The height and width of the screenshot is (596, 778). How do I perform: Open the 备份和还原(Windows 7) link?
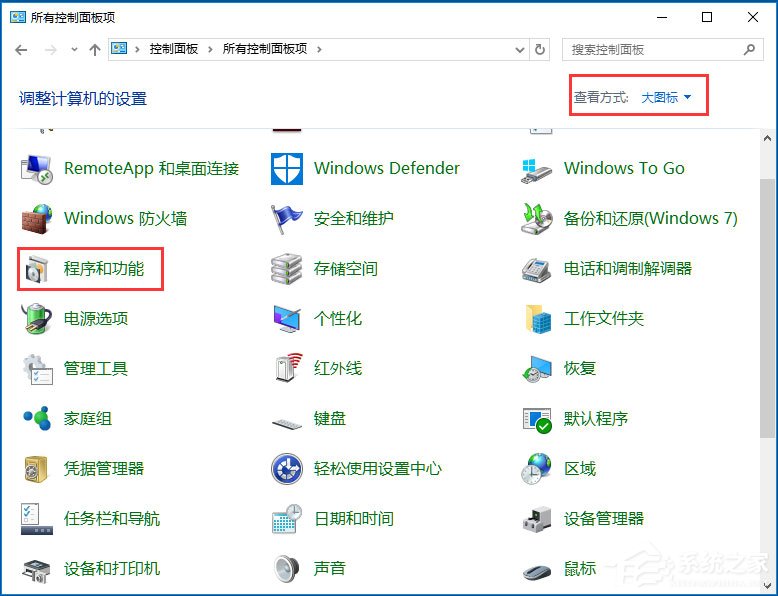[x=650, y=219]
